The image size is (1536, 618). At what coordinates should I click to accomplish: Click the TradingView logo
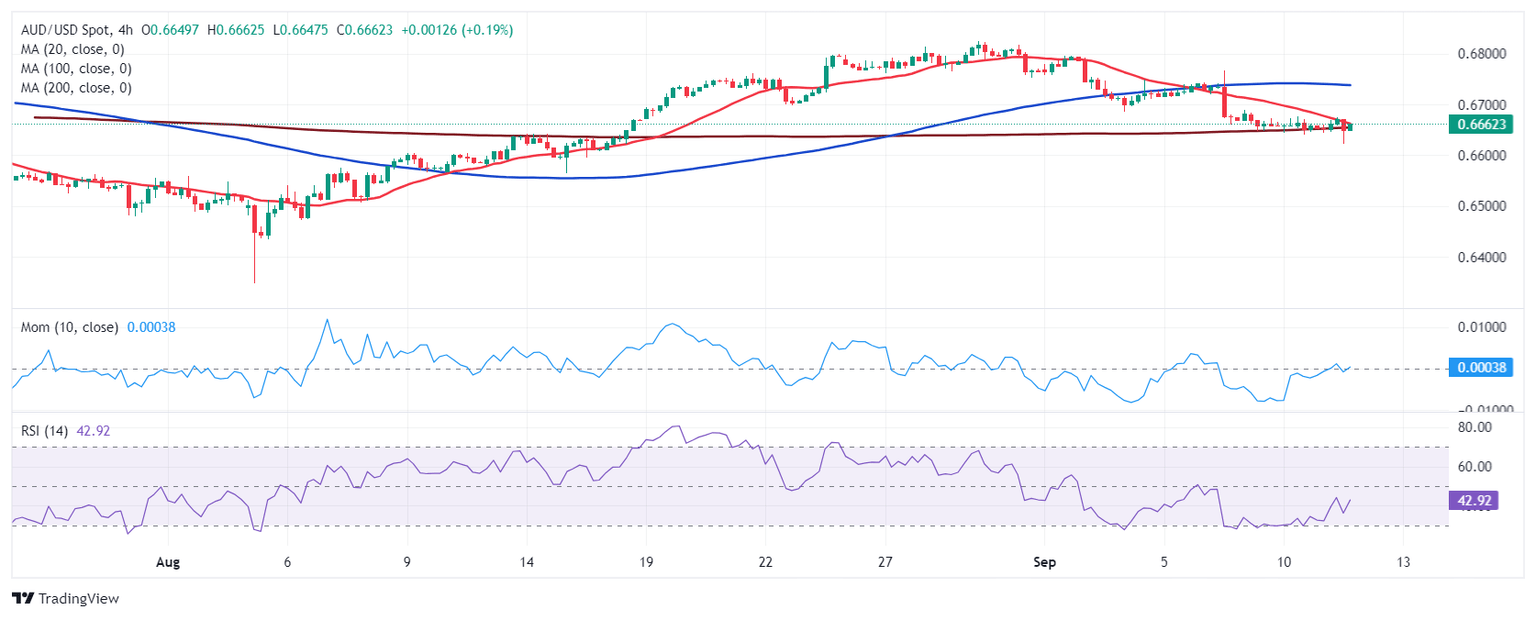click(x=65, y=598)
